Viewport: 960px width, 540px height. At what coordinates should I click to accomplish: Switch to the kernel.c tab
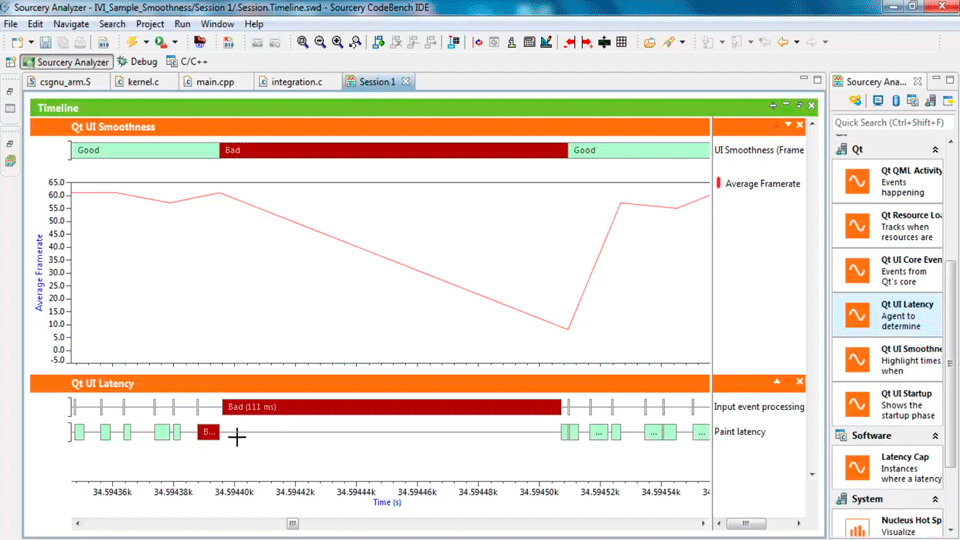coord(143,81)
